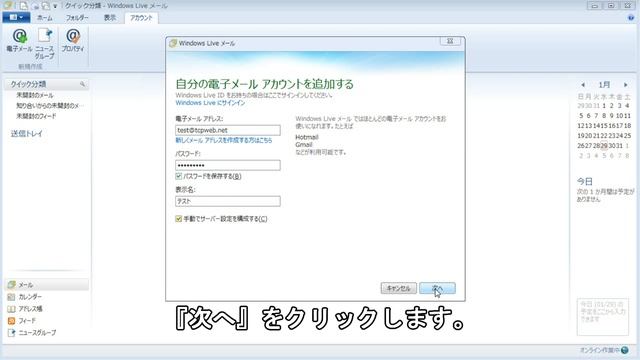Click the 今日 heading in calendar pane
The height and width of the screenshot is (360, 640).
click(x=584, y=181)
